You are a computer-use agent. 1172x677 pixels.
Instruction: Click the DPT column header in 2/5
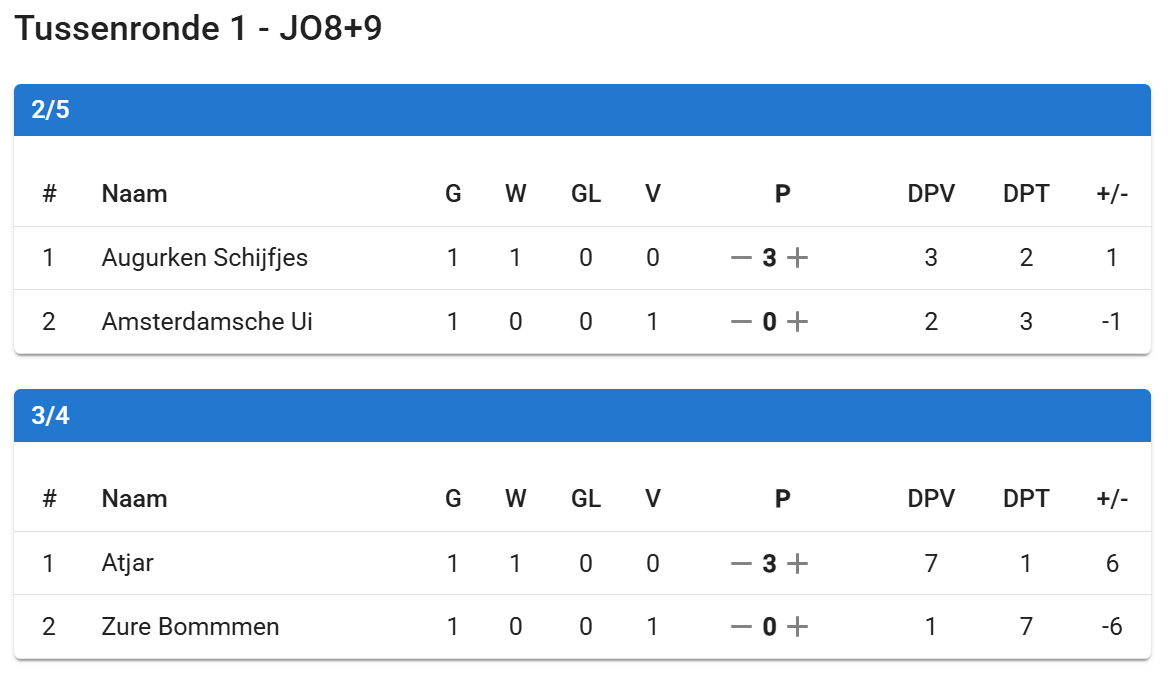coord(1026,194)
